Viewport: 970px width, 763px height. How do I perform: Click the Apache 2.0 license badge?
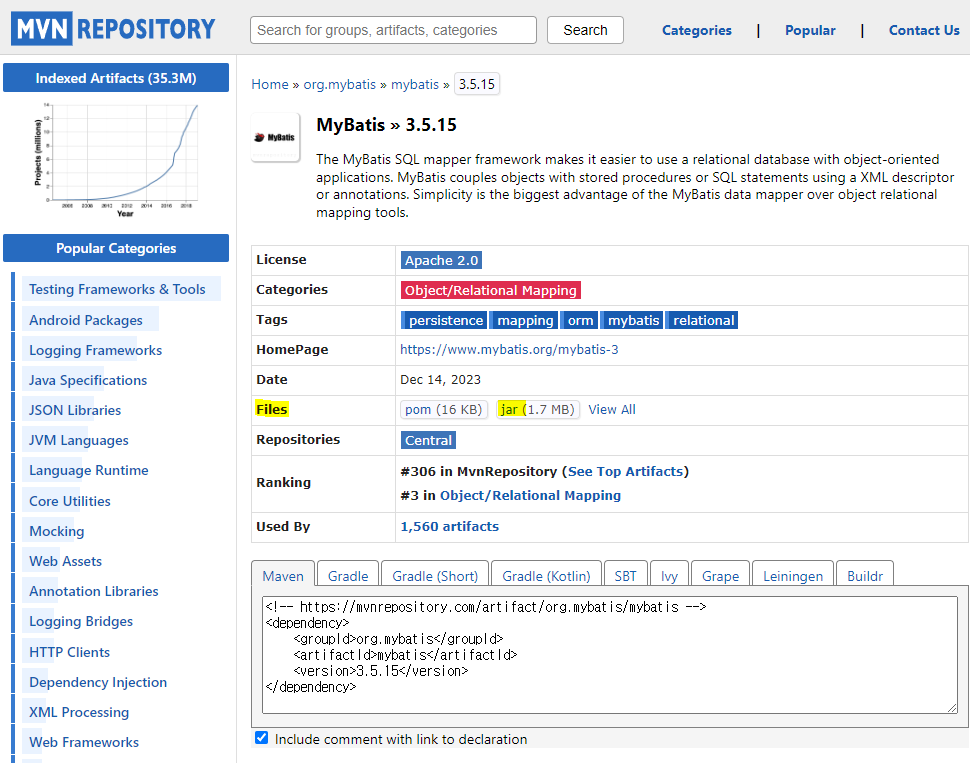[x=441, y=261]
